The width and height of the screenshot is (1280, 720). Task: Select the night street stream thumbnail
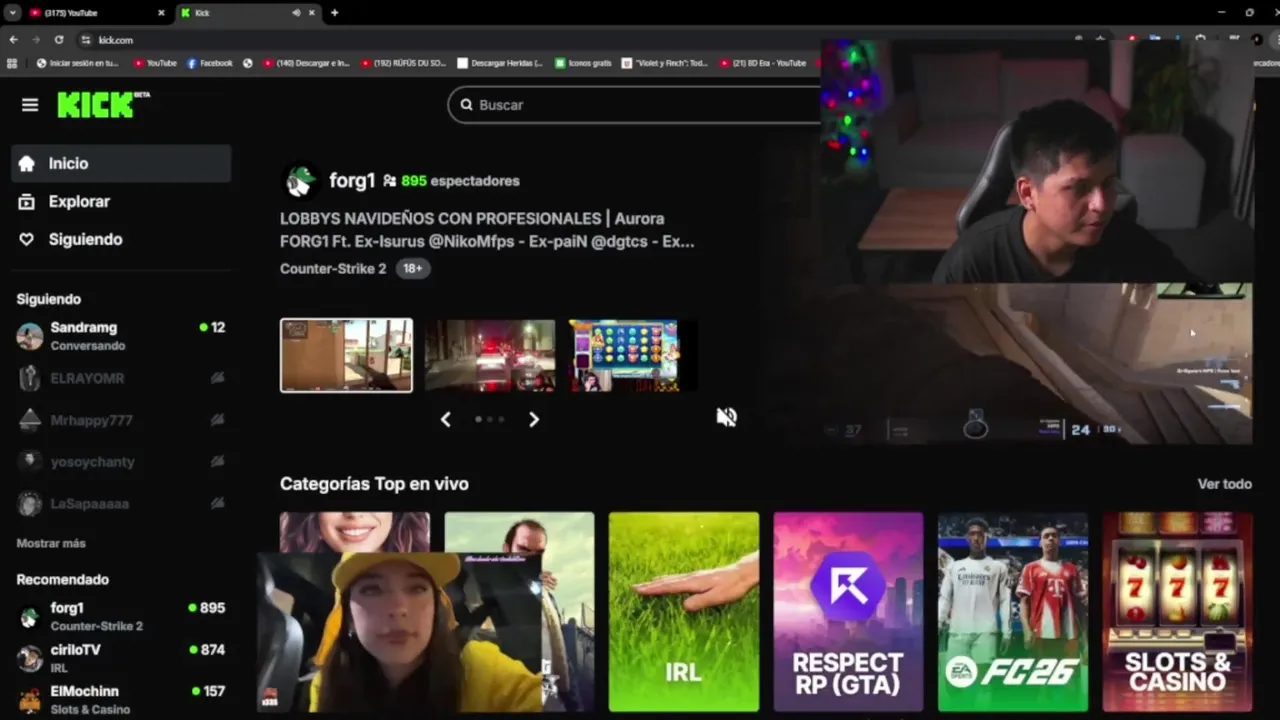click(x=490, y=355)
